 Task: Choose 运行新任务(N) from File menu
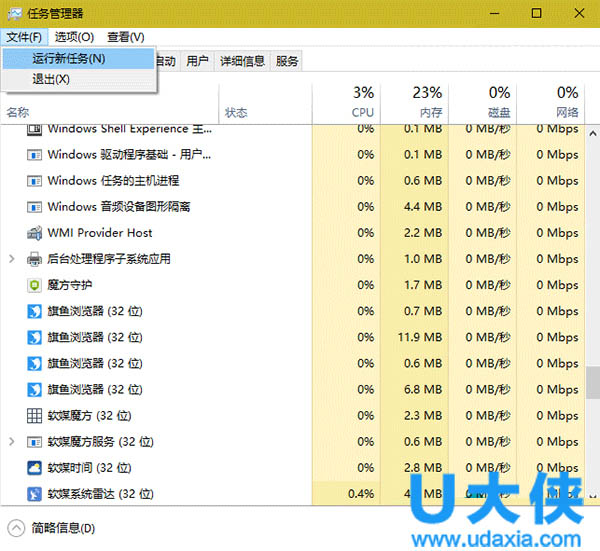pos(78,59)
